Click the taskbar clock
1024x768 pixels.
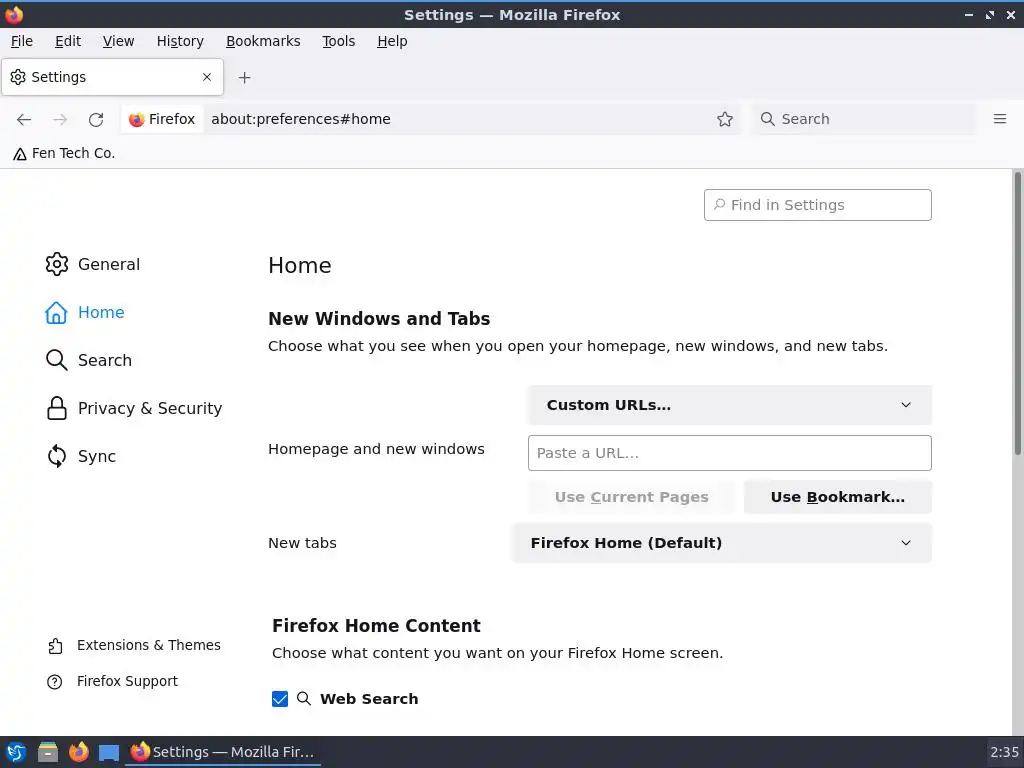click(x=1004, y=752)
